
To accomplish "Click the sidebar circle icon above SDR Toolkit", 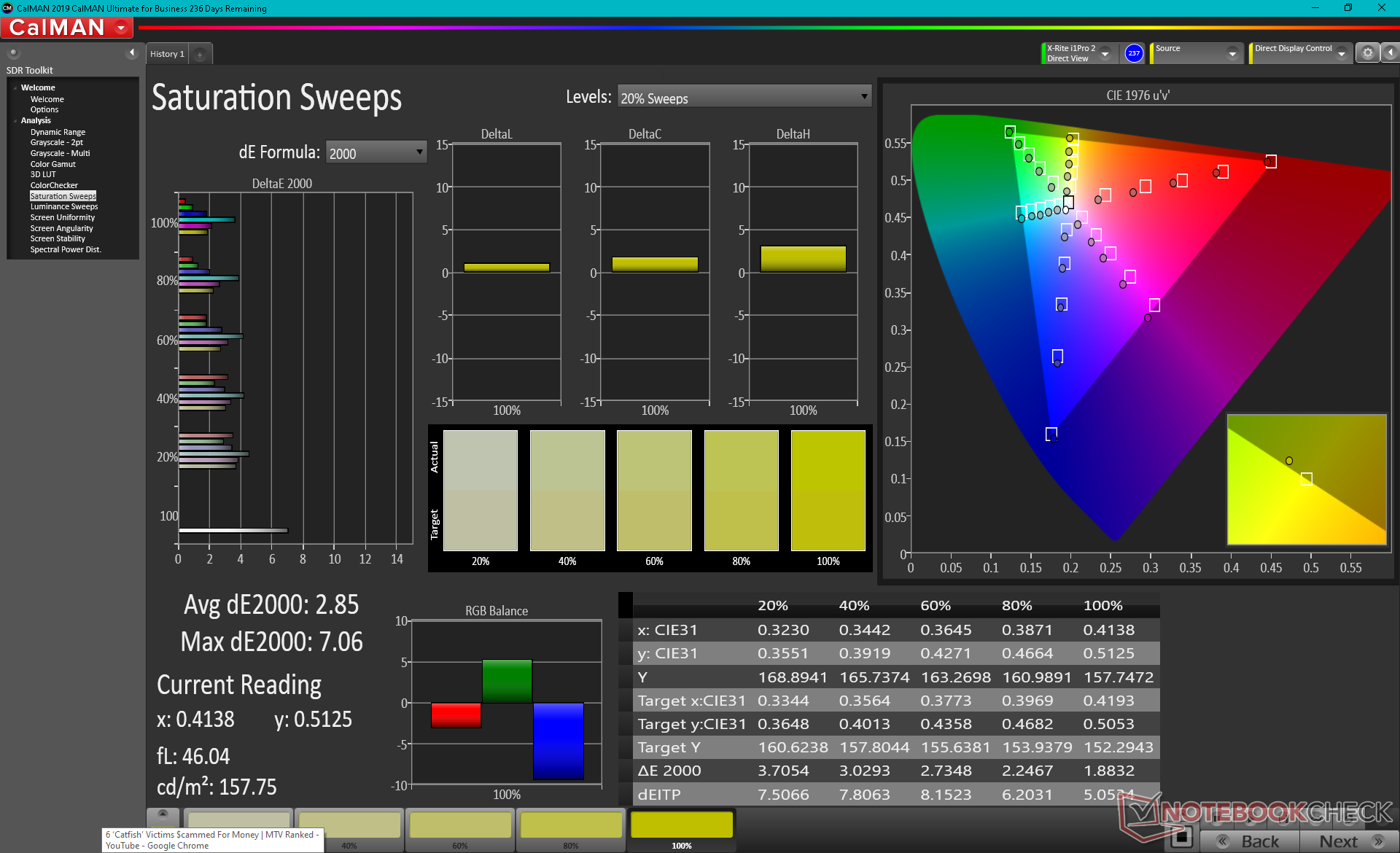I will coord(13,52).
